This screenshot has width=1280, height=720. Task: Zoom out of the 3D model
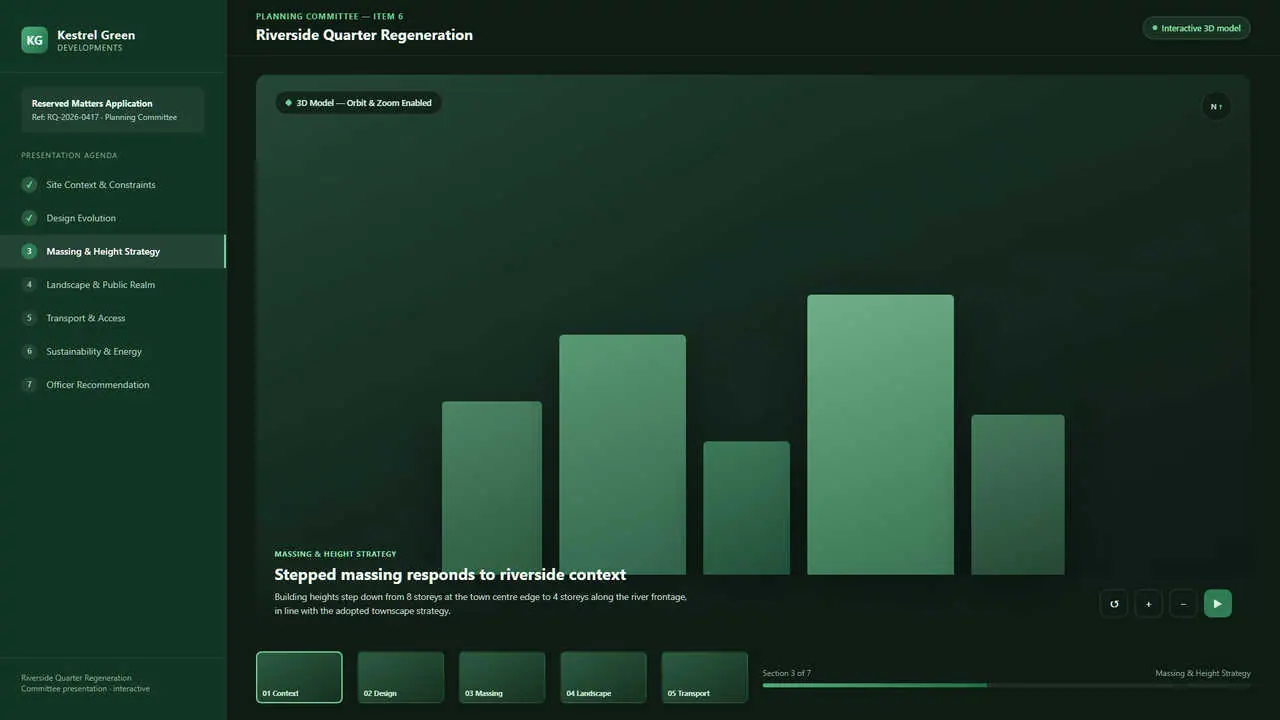pos(1183,604)
